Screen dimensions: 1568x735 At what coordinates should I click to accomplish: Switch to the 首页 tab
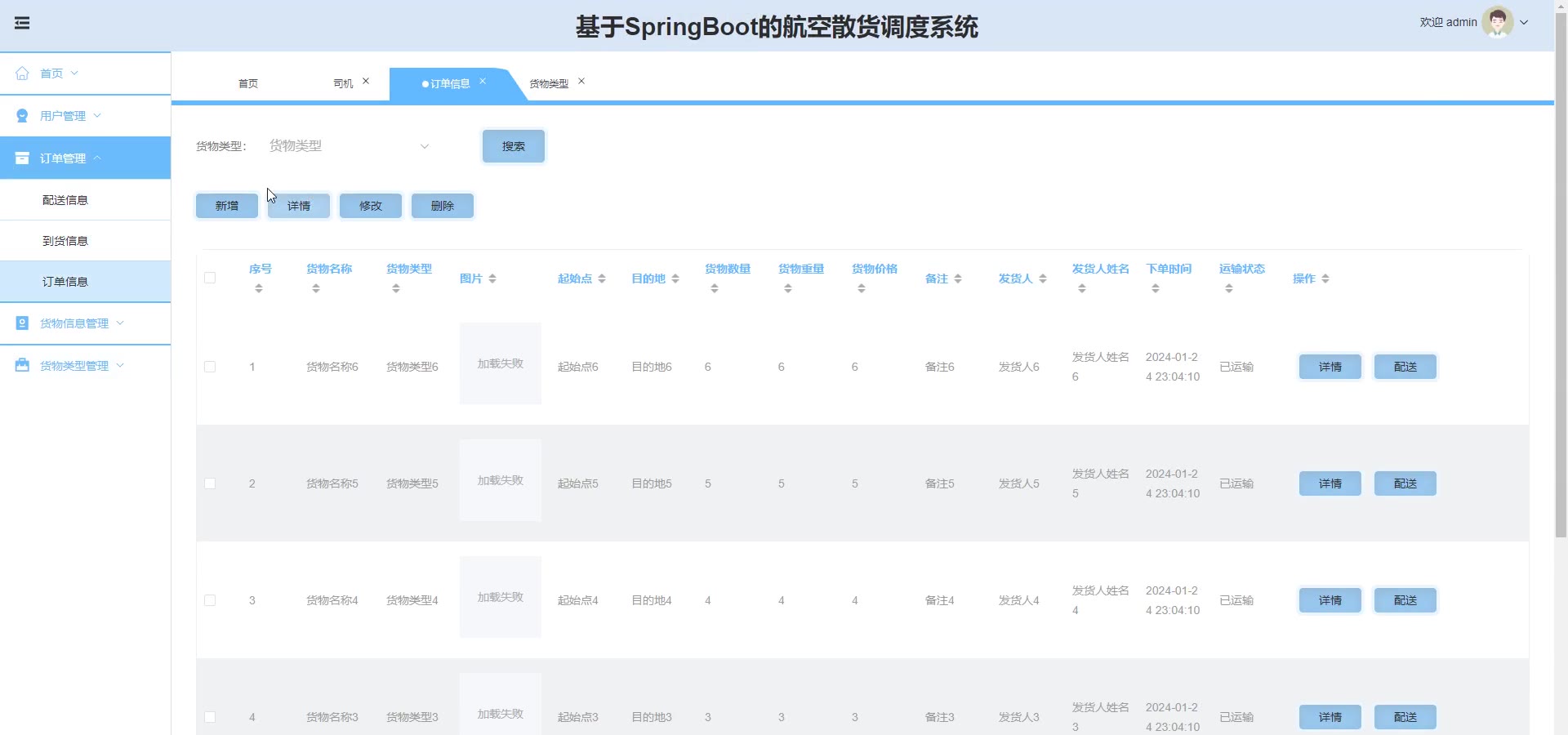pyautogui.click(x=248, y=84)
